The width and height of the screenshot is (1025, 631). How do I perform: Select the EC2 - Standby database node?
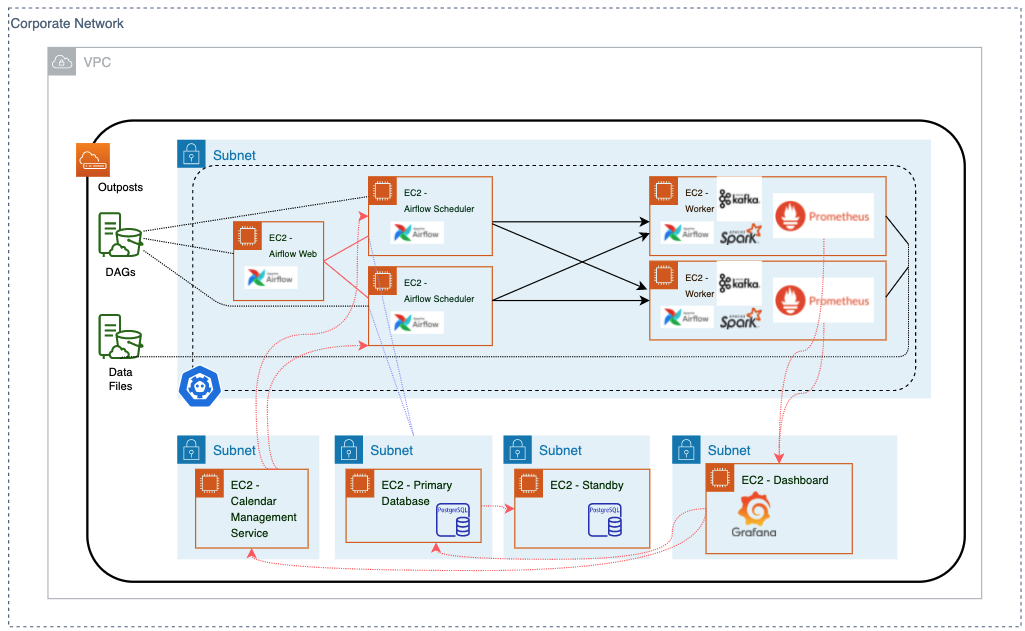[x=581, y=508]
